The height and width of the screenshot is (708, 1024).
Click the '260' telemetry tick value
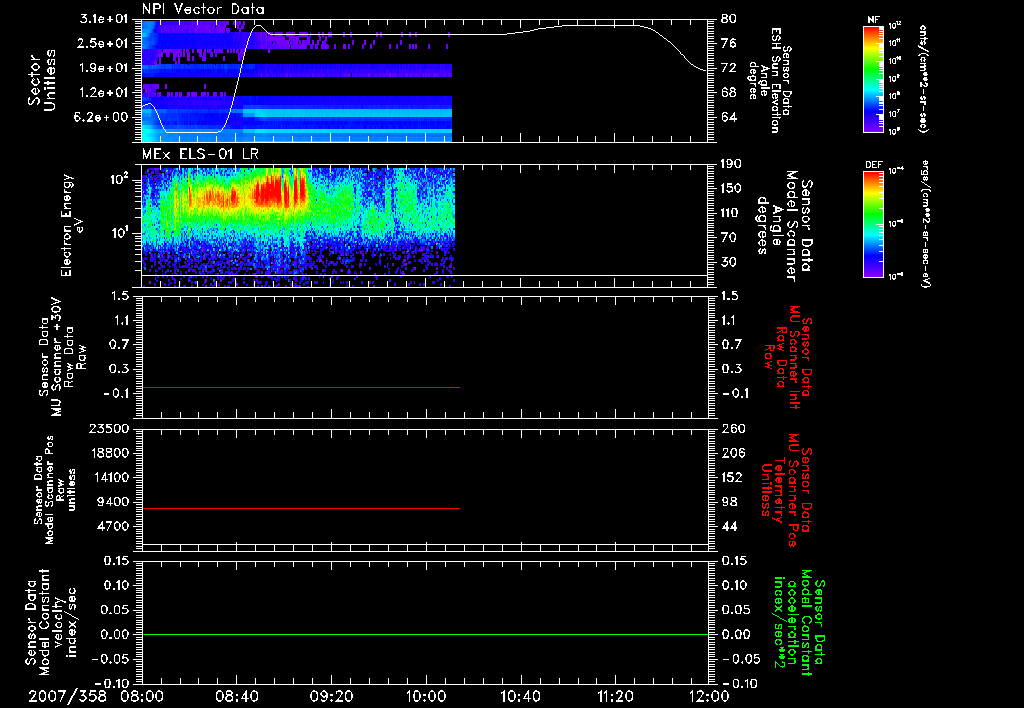pos(733,428)
